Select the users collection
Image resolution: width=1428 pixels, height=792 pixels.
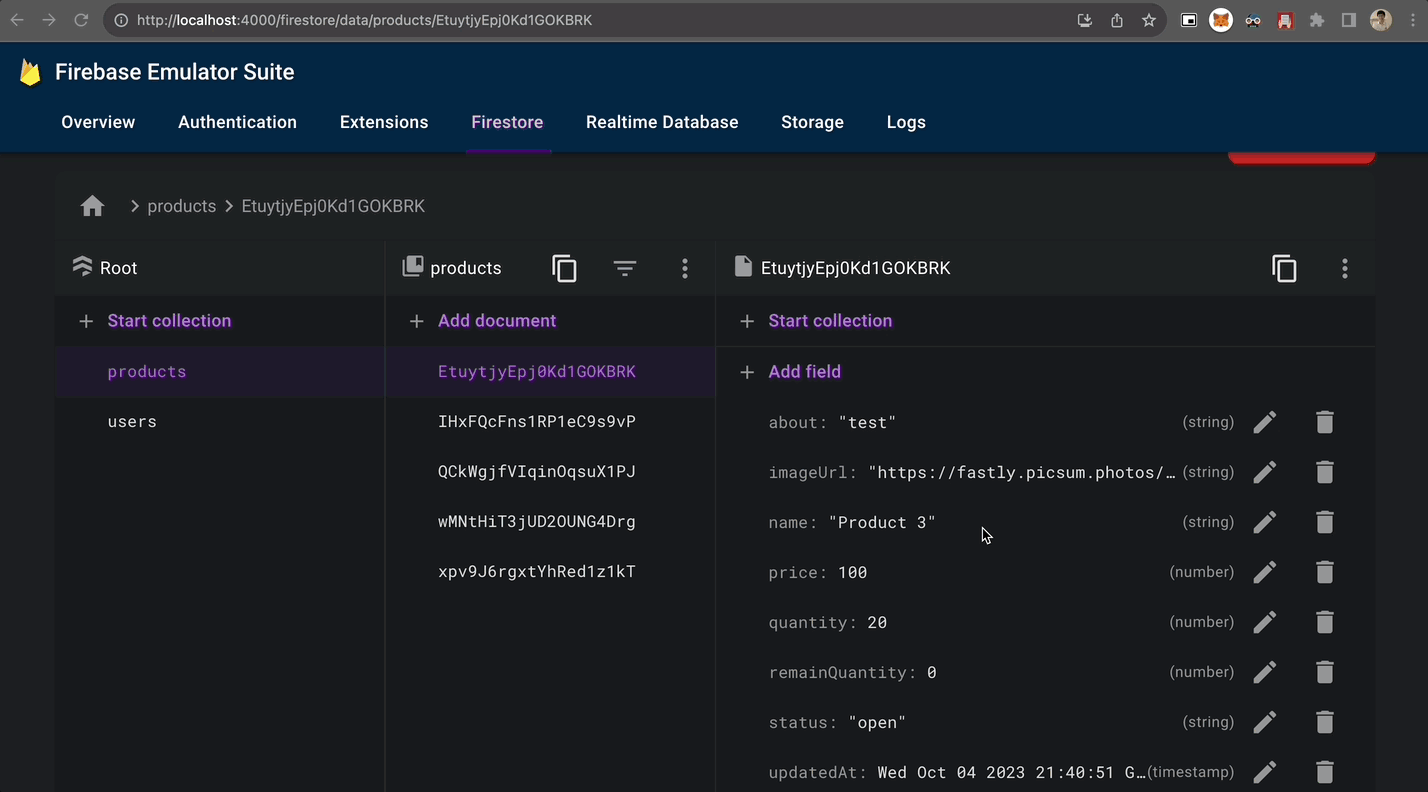[220, 422]
